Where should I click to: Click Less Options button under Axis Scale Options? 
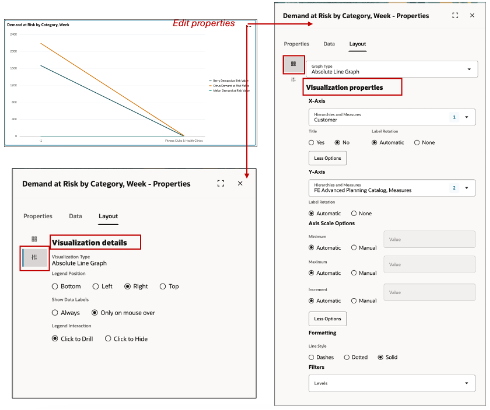click(x=327, y=319)
